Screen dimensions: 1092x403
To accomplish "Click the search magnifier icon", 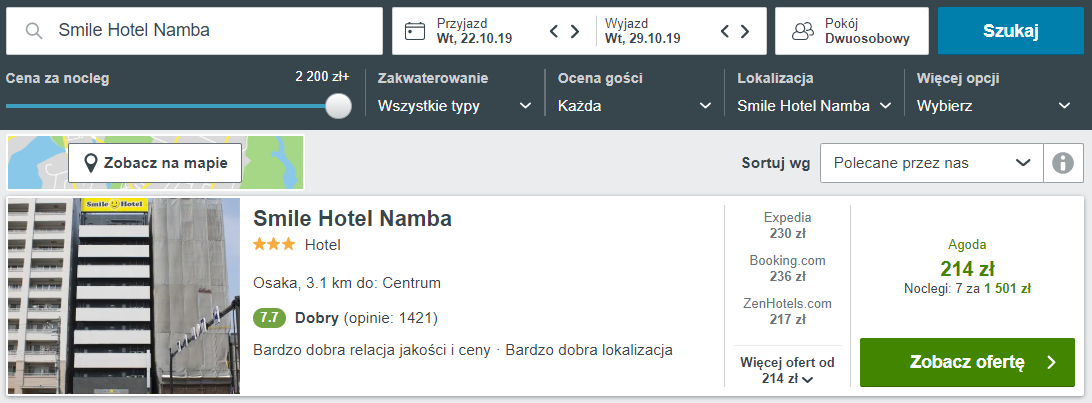I will pos(34,31).
